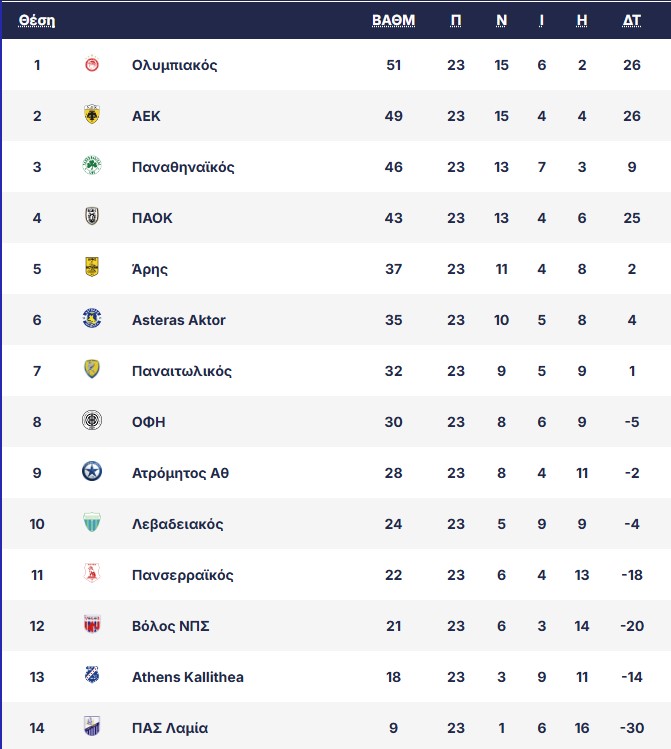Click the Ολυμπιακός club crest
Image resolution: width=671 pixels, height=749 pixels.
click(x=92, y=64)
